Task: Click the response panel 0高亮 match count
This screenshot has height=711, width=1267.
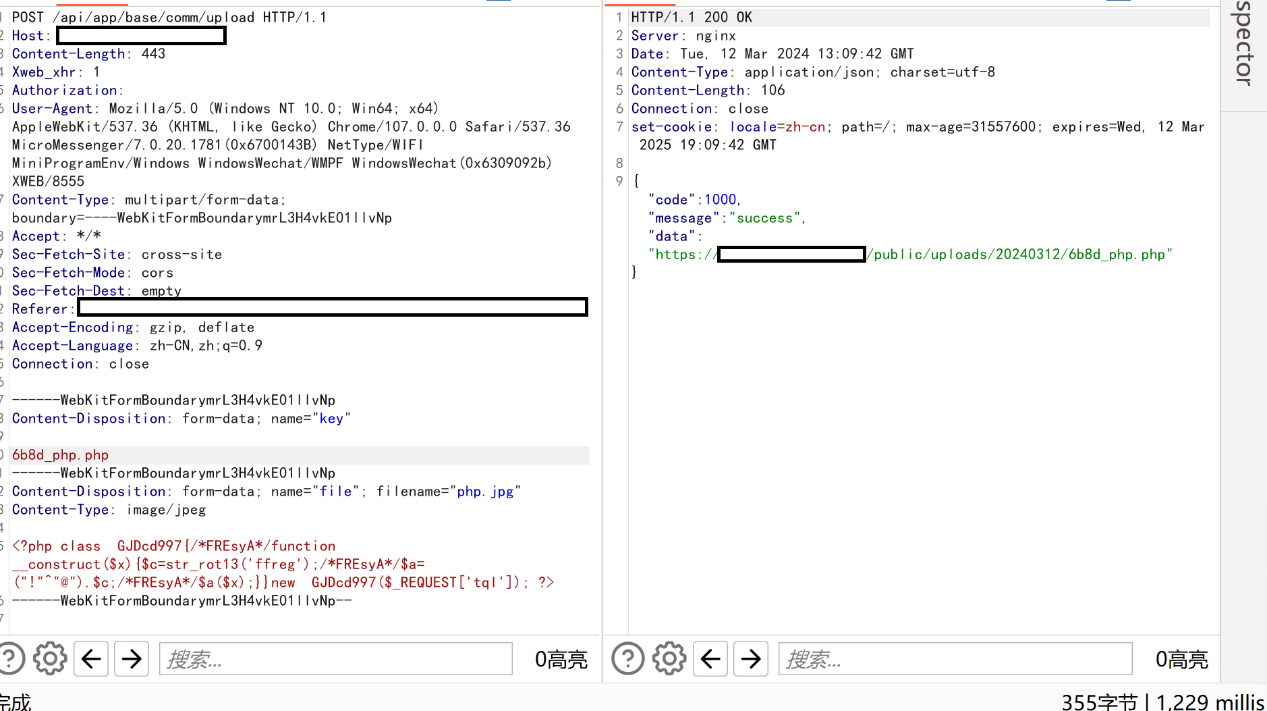Action: click(1182, 659)
